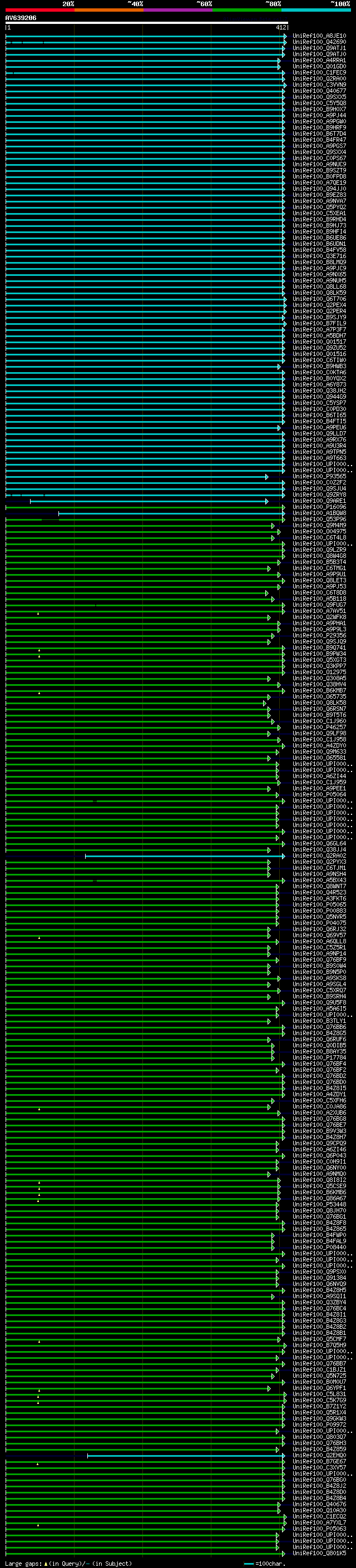Click the cyan alignment bar for UniRef100_Q2RA02
This screenshot has width=356, height=1568.
pyautogui.click(x=184, y=856)
